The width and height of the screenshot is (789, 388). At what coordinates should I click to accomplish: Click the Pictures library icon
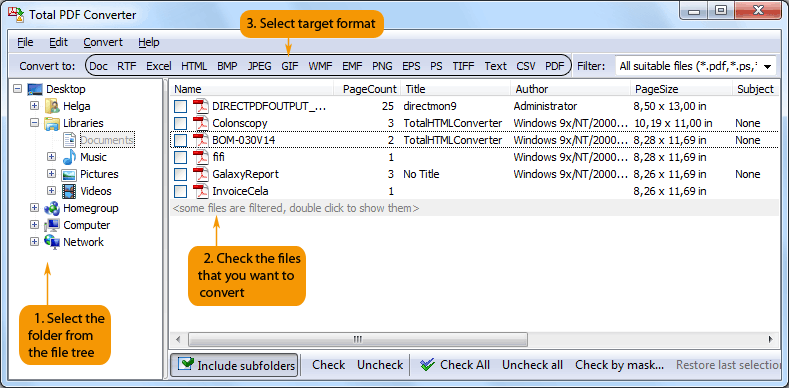pyautogui.click(x=69, y=175)
